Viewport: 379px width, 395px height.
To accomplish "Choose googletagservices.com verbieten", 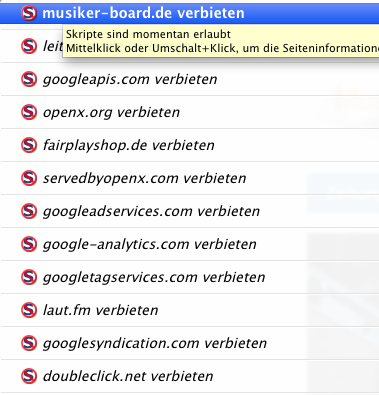I will pyautogui.click(x=189, y=277).
